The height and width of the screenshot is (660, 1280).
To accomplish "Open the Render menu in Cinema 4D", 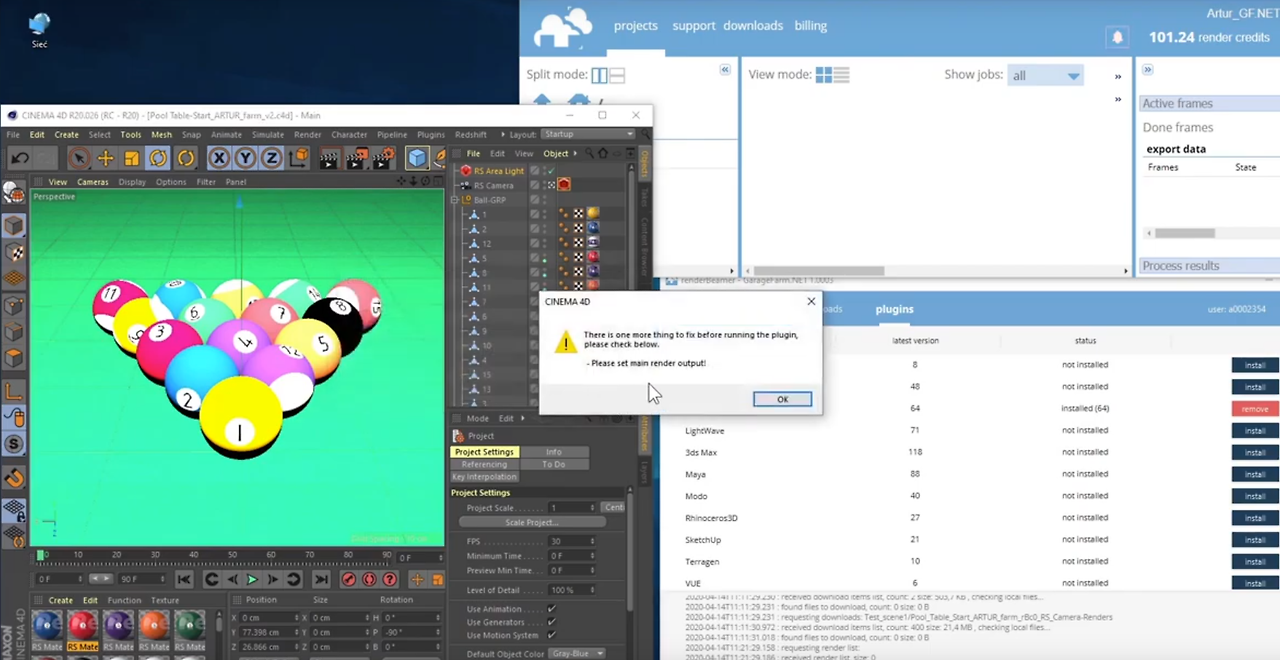I will point(307,134).
